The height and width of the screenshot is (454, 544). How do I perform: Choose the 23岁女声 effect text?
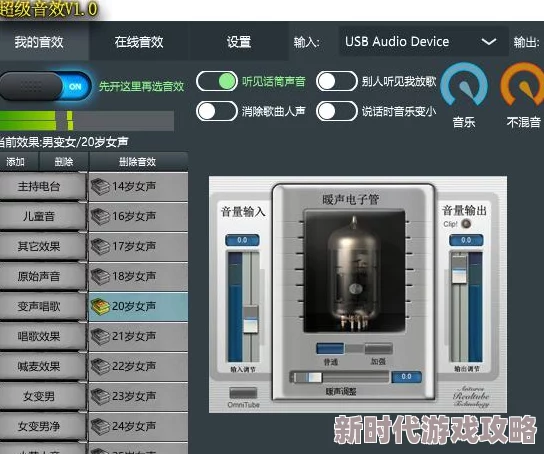[134, 396]
